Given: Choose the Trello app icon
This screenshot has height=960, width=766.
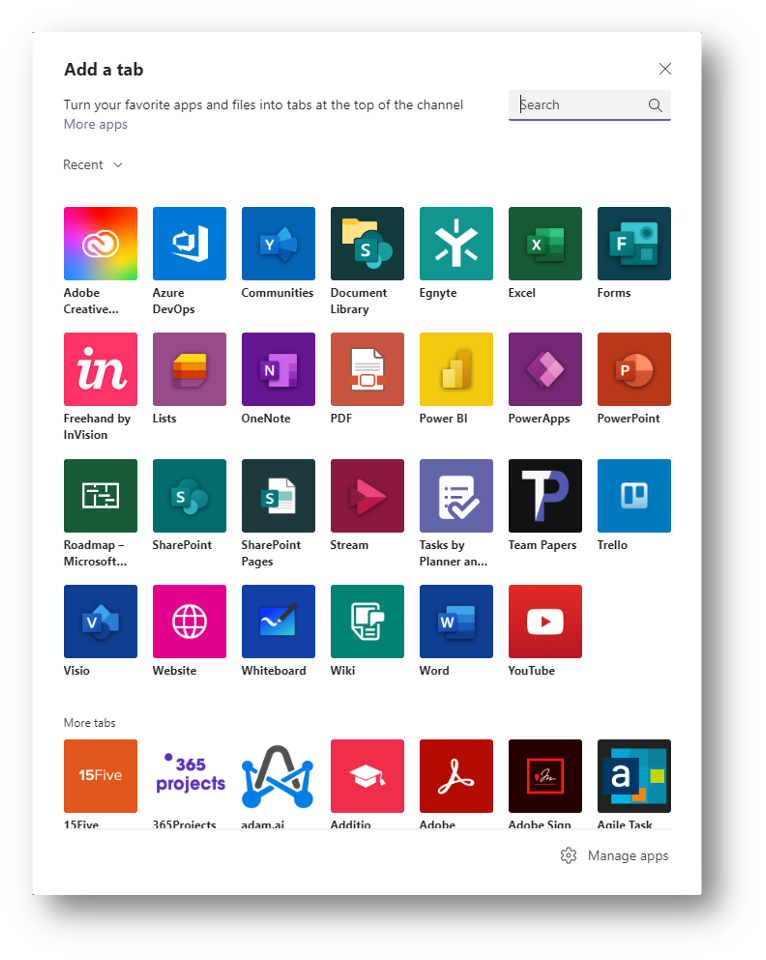Looking at the screenshot, I should [x=634, y=495].
